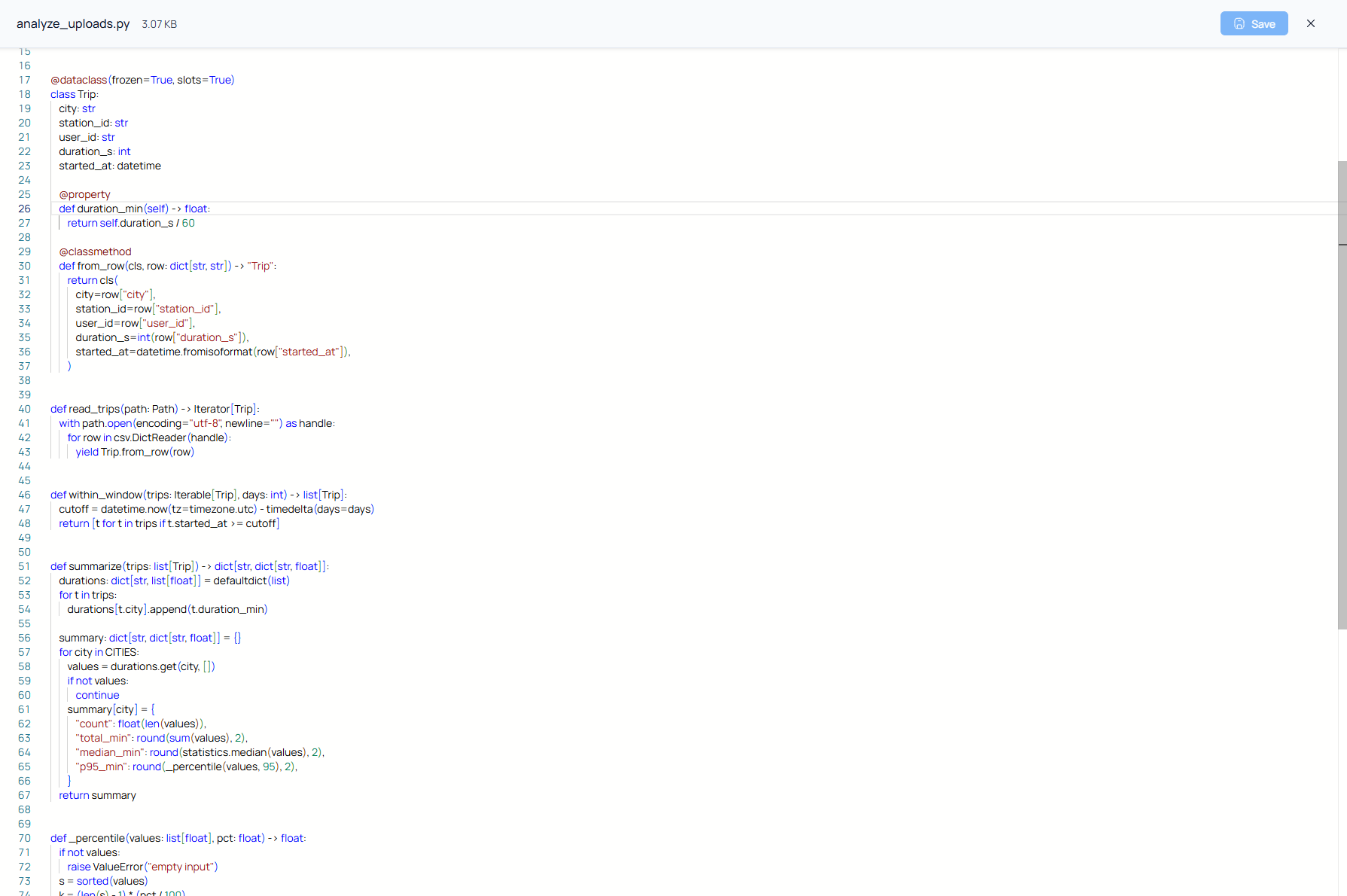Click station_id=row["station_id"] line
The width and height of the screenshot is (1347, 896).
(x=148, y=309)
